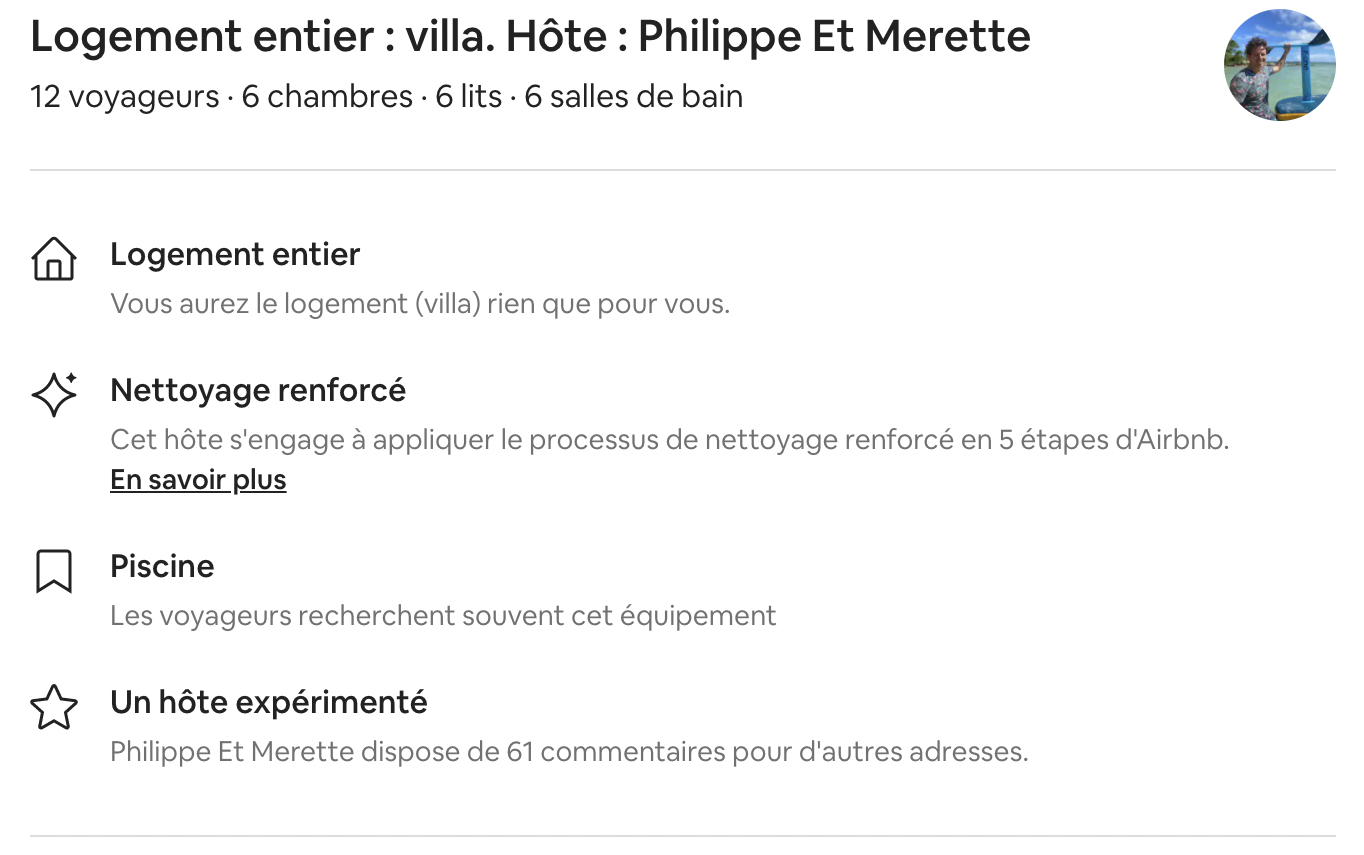Click the Un hôte expérimenté heading
The width and height of the screenshot is (1364, 855).
pyautogui.click(x=269, y=702)
